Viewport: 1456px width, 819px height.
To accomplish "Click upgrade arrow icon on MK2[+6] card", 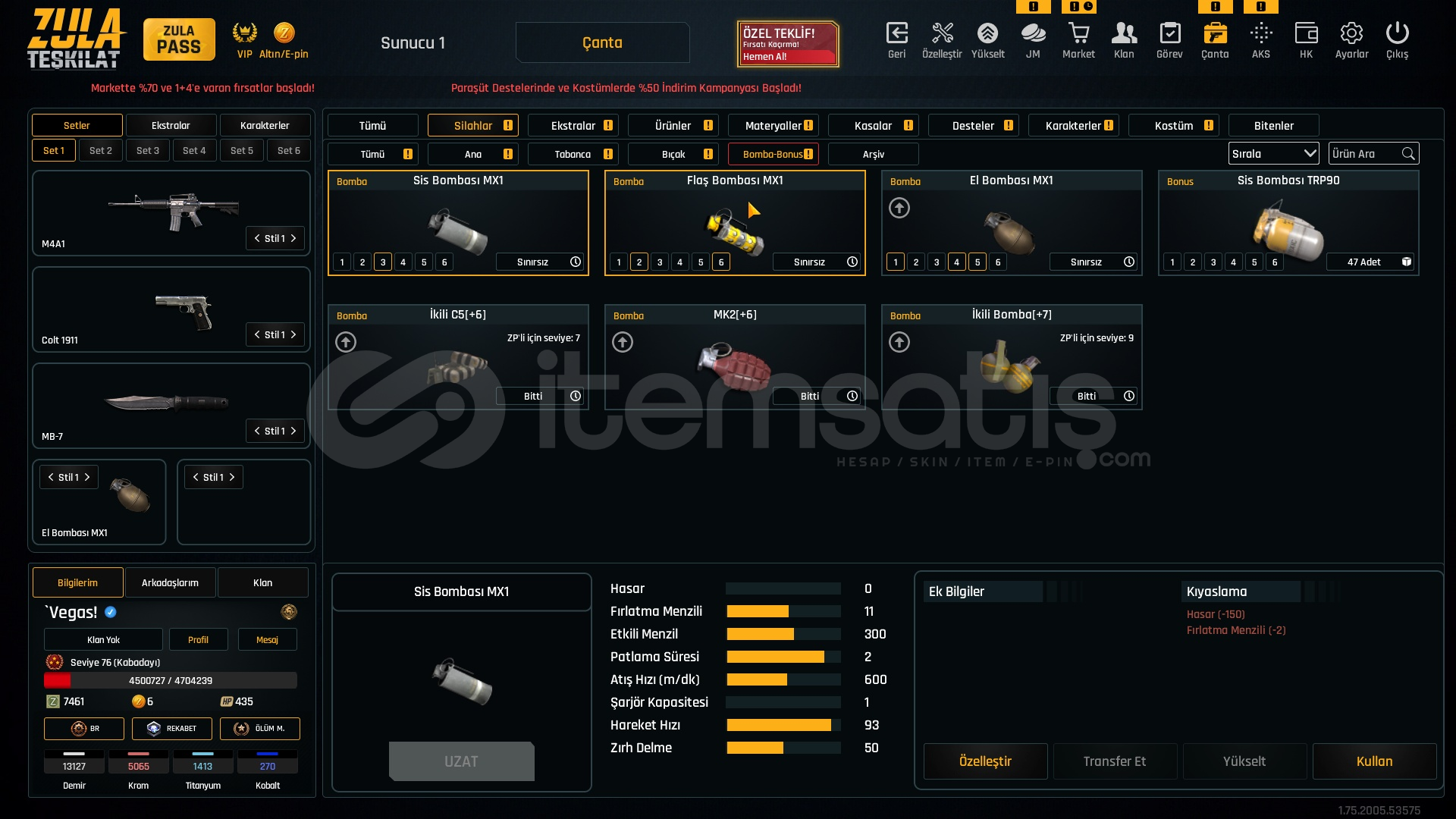I will (x=623, y=342).
